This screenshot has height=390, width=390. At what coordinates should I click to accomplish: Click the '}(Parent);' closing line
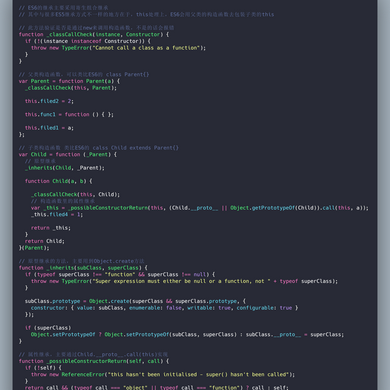coord(34,248)
